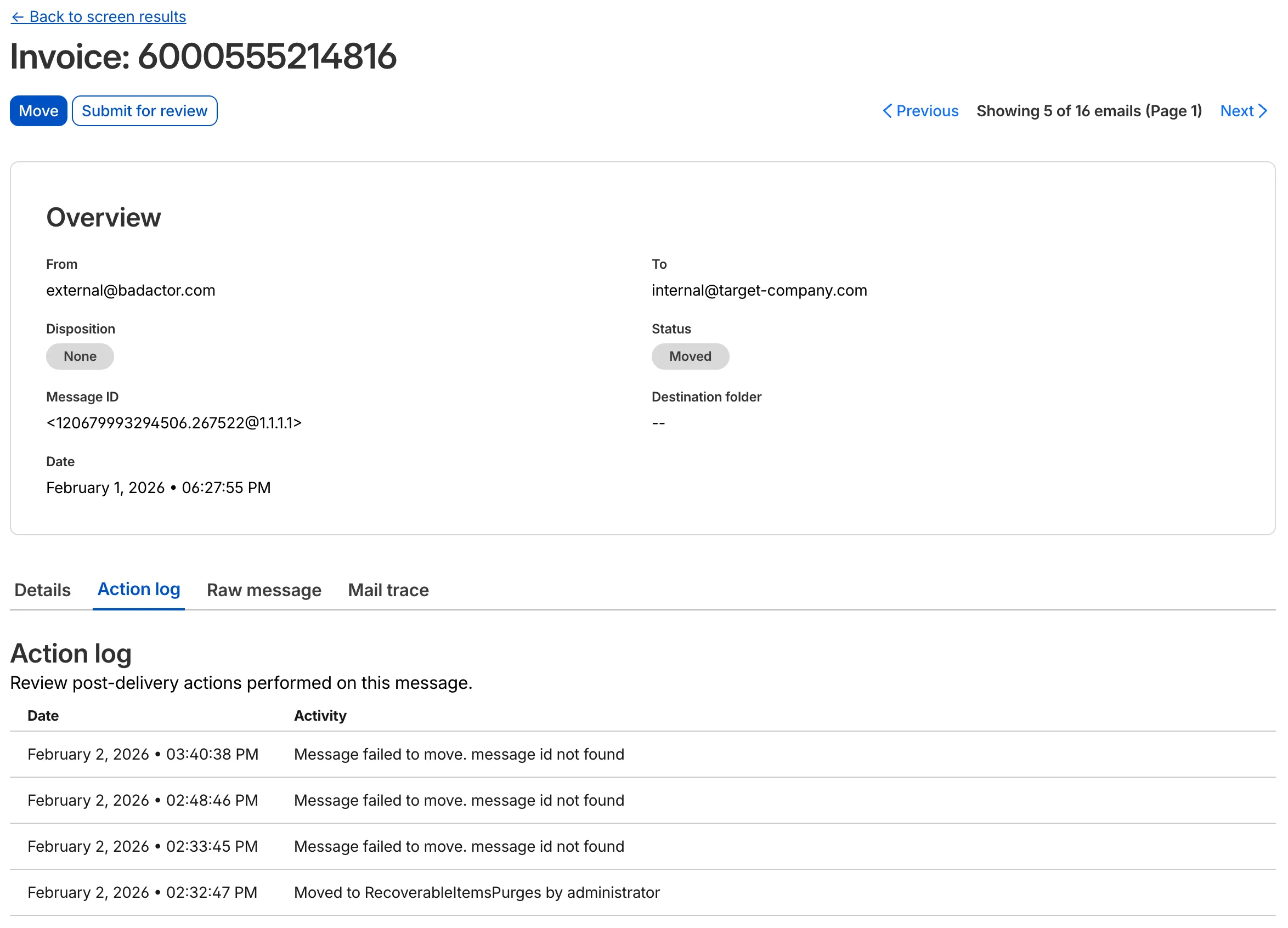Click the Message ID value text
Image resolution: width=1288 pixels, height=928 pixels.
tap(174, 422)
